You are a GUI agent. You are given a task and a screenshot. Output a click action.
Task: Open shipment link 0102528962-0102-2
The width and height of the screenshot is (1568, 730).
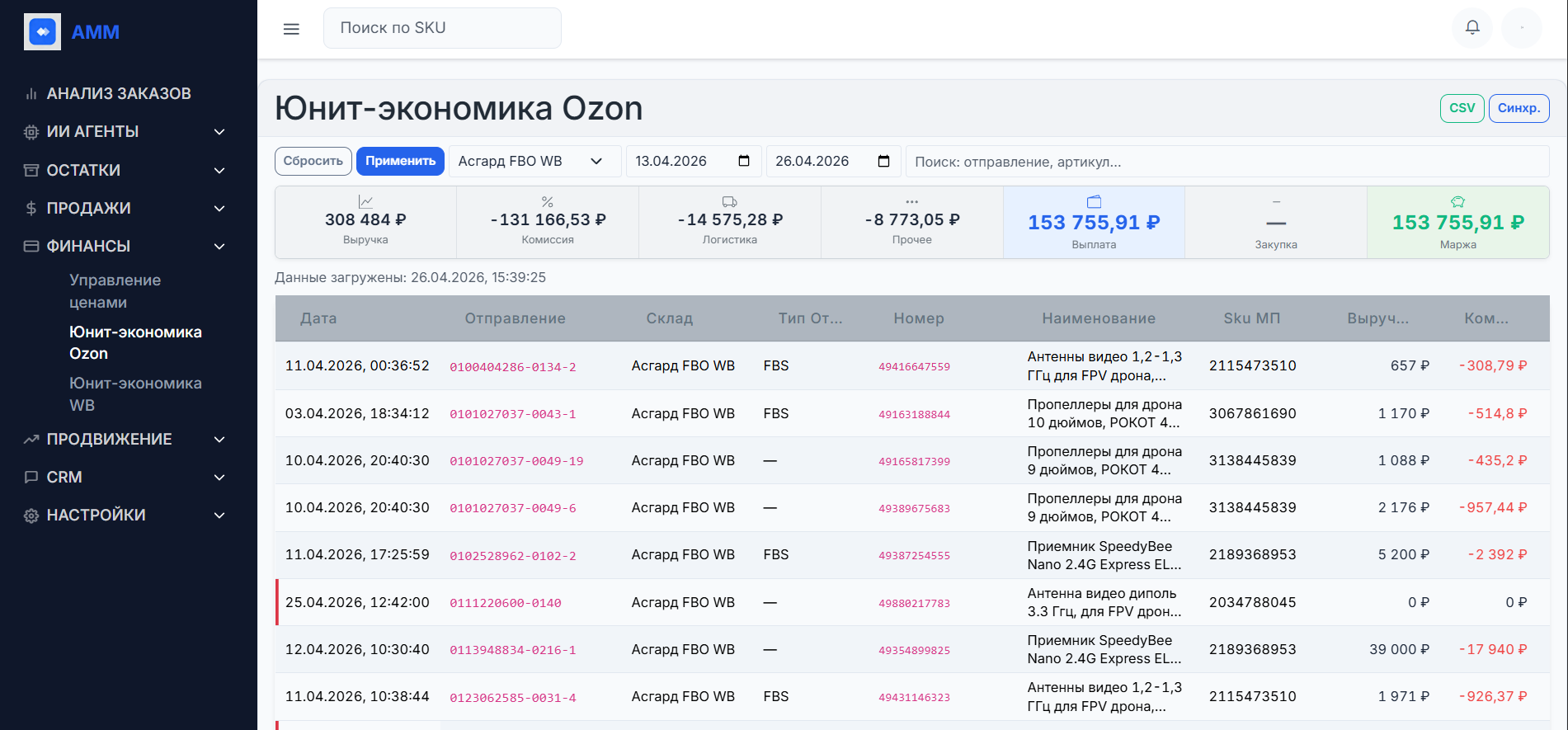(513, 556)
